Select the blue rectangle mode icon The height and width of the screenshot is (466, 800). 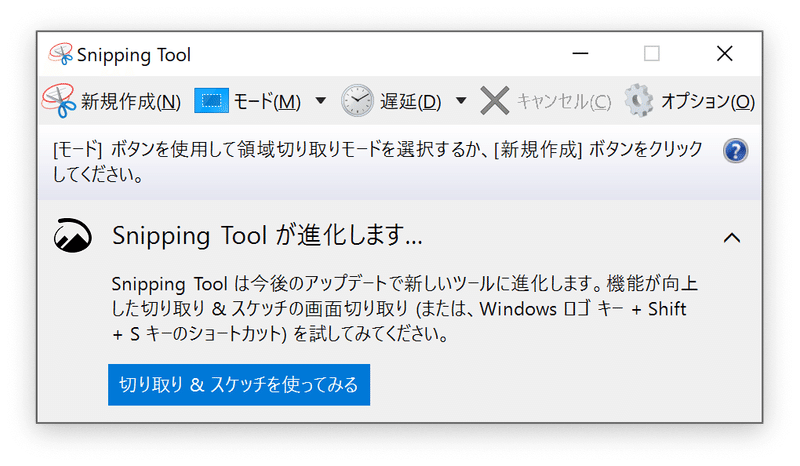pyautogui.click(x=211, y=101)
